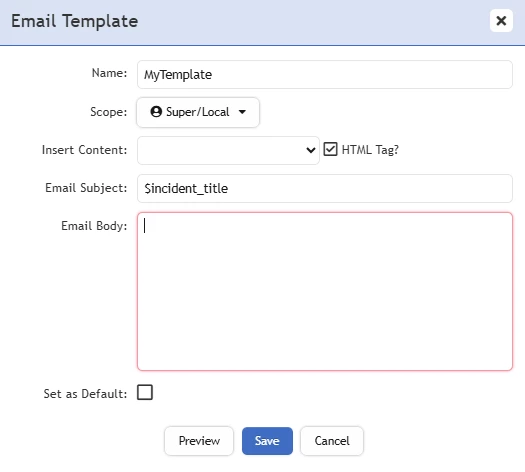Uncheck the HTML Tag? checkbox

coord(330,149)
